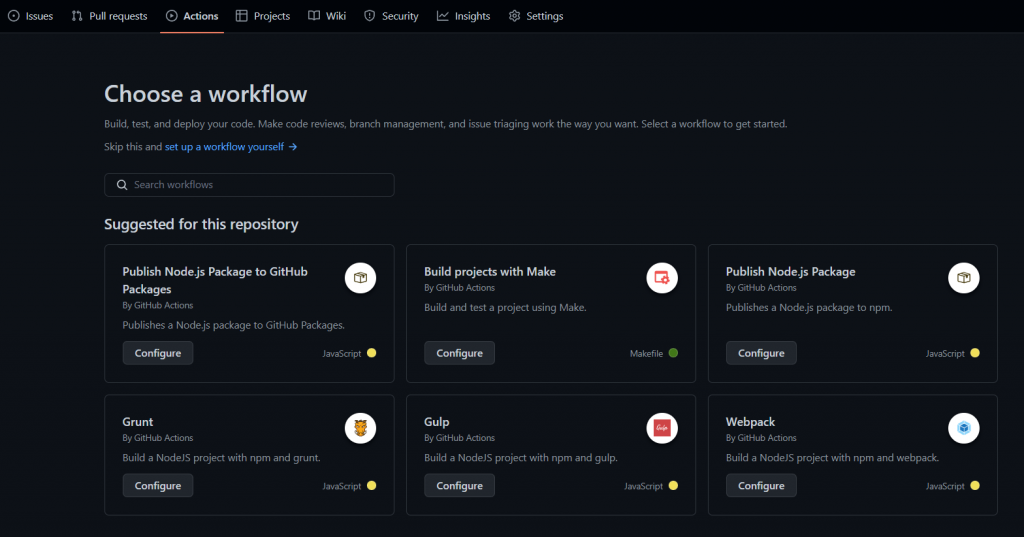
Task: Click JavaScript yellow dot on Webpack card
Action: click(975, 485)
